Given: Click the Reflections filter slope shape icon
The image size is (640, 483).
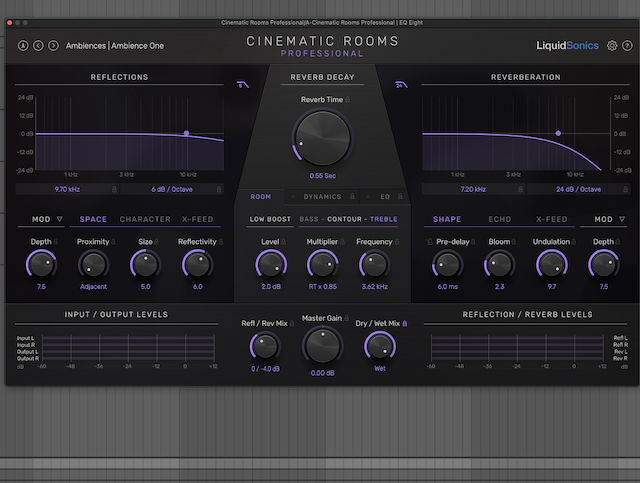Looking at the screenshot, I should click(x=242, y=85).
